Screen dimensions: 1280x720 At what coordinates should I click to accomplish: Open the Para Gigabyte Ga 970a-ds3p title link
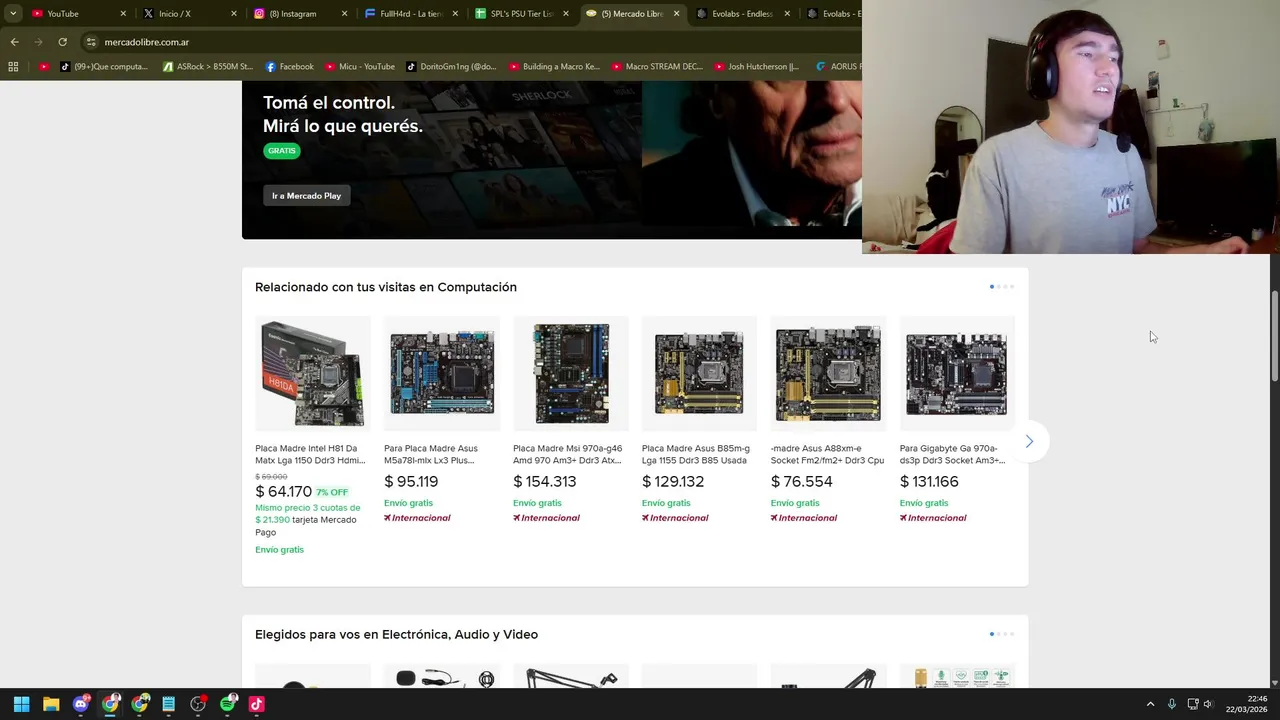point(953,454)
